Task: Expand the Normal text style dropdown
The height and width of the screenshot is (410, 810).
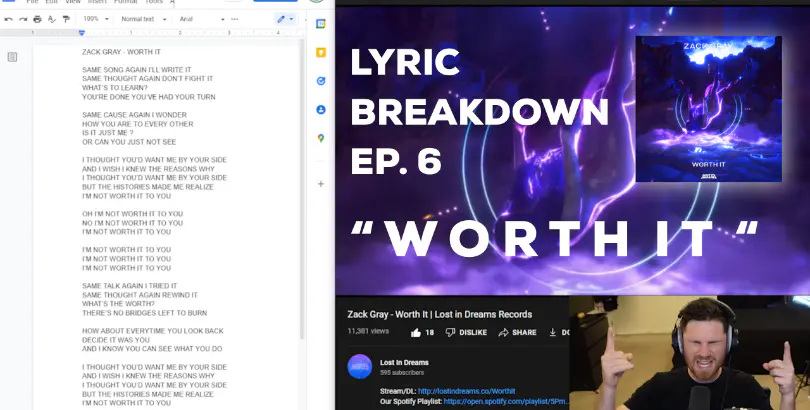Action: [x=144, y=19]
